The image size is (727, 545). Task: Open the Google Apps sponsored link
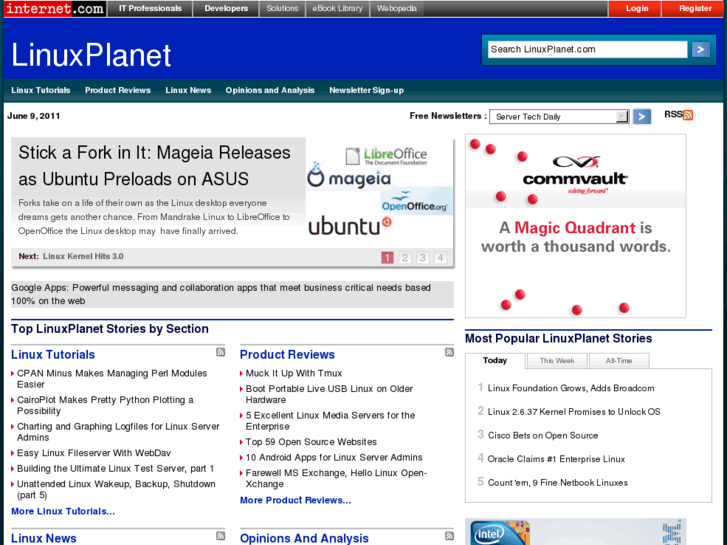(x=221, y=294)
